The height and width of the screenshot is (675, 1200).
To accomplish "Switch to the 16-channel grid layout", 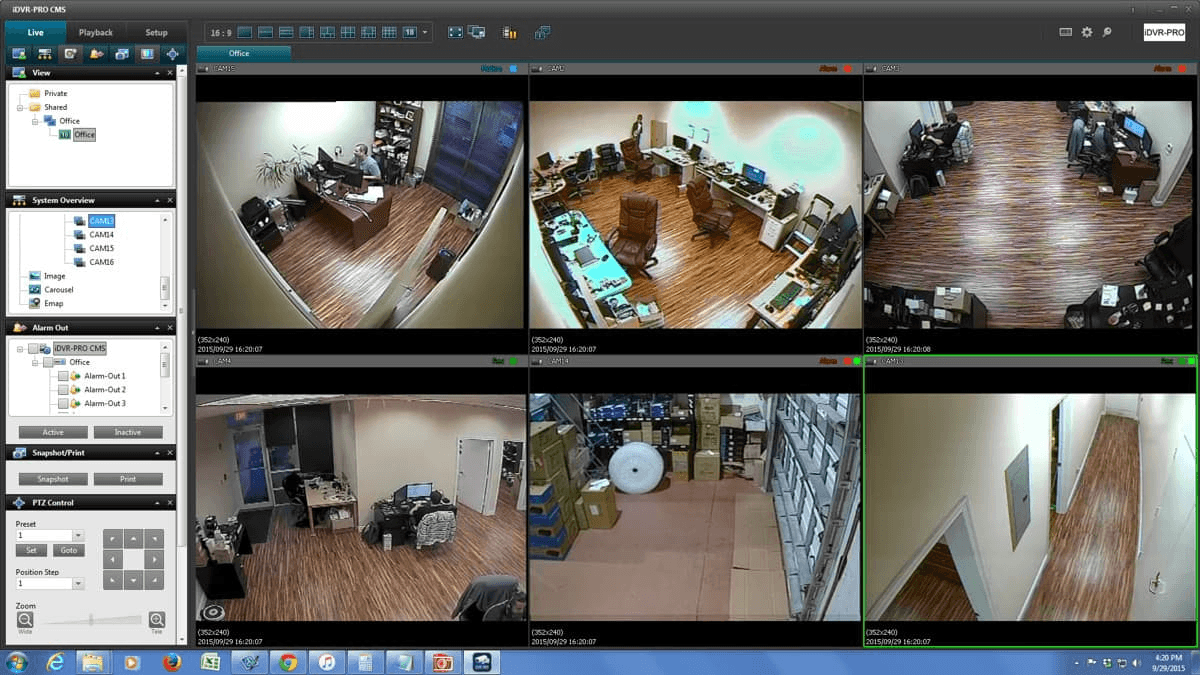I will pos(389,32).
